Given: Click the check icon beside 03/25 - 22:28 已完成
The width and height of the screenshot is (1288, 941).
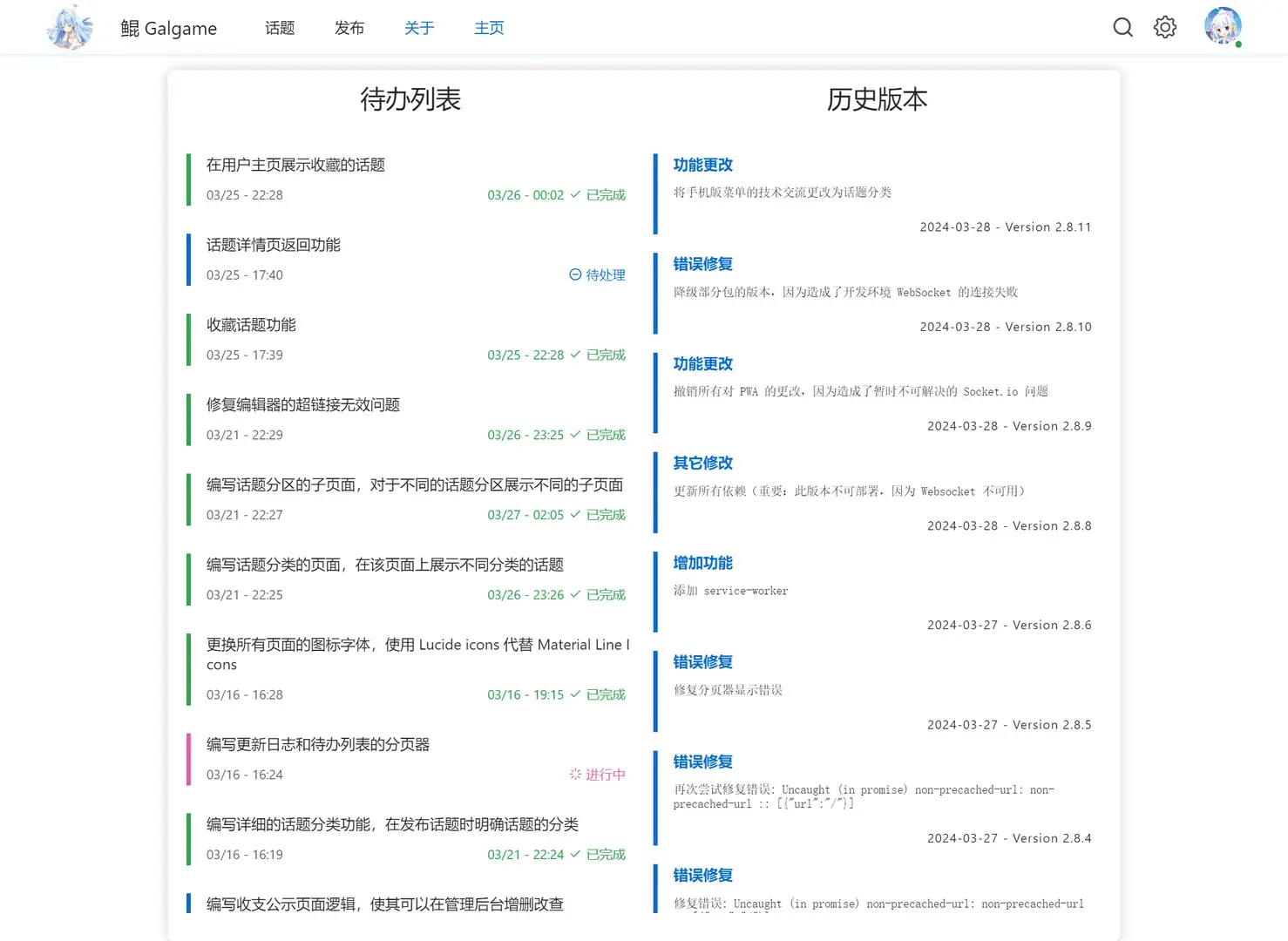Looking at the screenshot, I should 575,355.
